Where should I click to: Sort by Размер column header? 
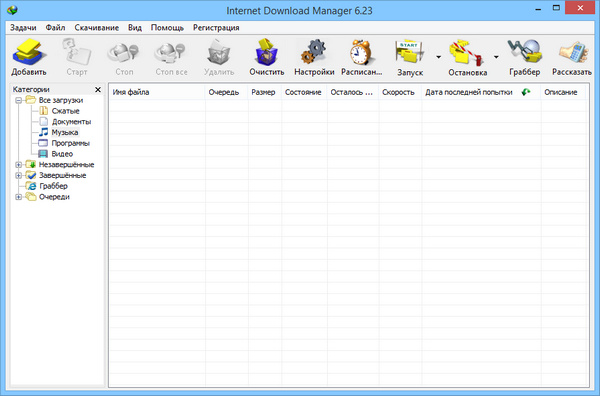pyautogui.click(x=265, y=92)
